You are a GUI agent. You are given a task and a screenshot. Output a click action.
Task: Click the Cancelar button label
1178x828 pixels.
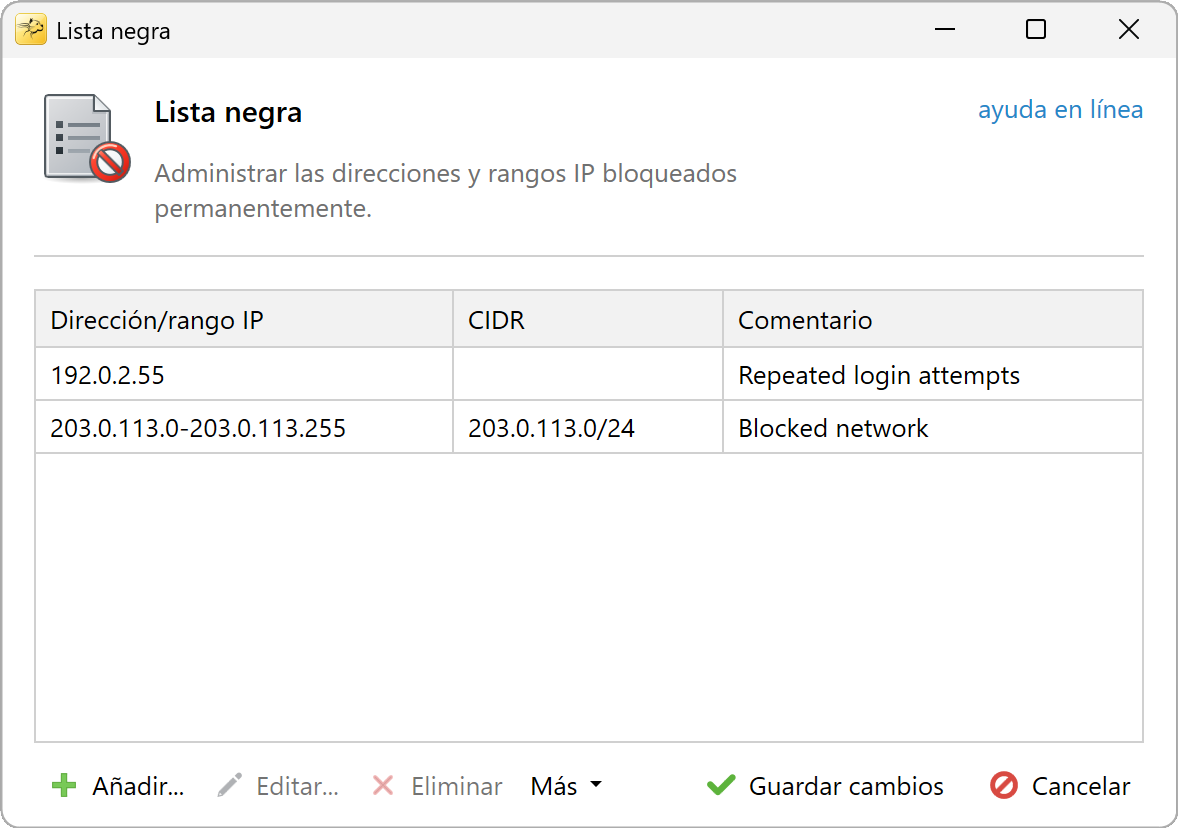click(x=1080, y=786)
